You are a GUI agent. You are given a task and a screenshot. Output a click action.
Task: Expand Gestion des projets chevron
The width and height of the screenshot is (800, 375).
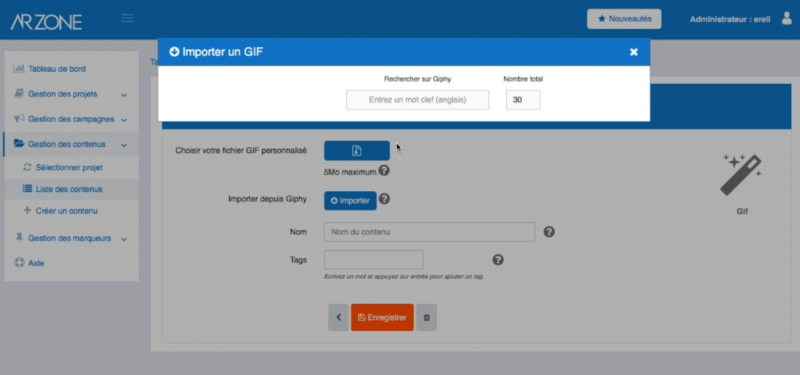tap(124, 95)
